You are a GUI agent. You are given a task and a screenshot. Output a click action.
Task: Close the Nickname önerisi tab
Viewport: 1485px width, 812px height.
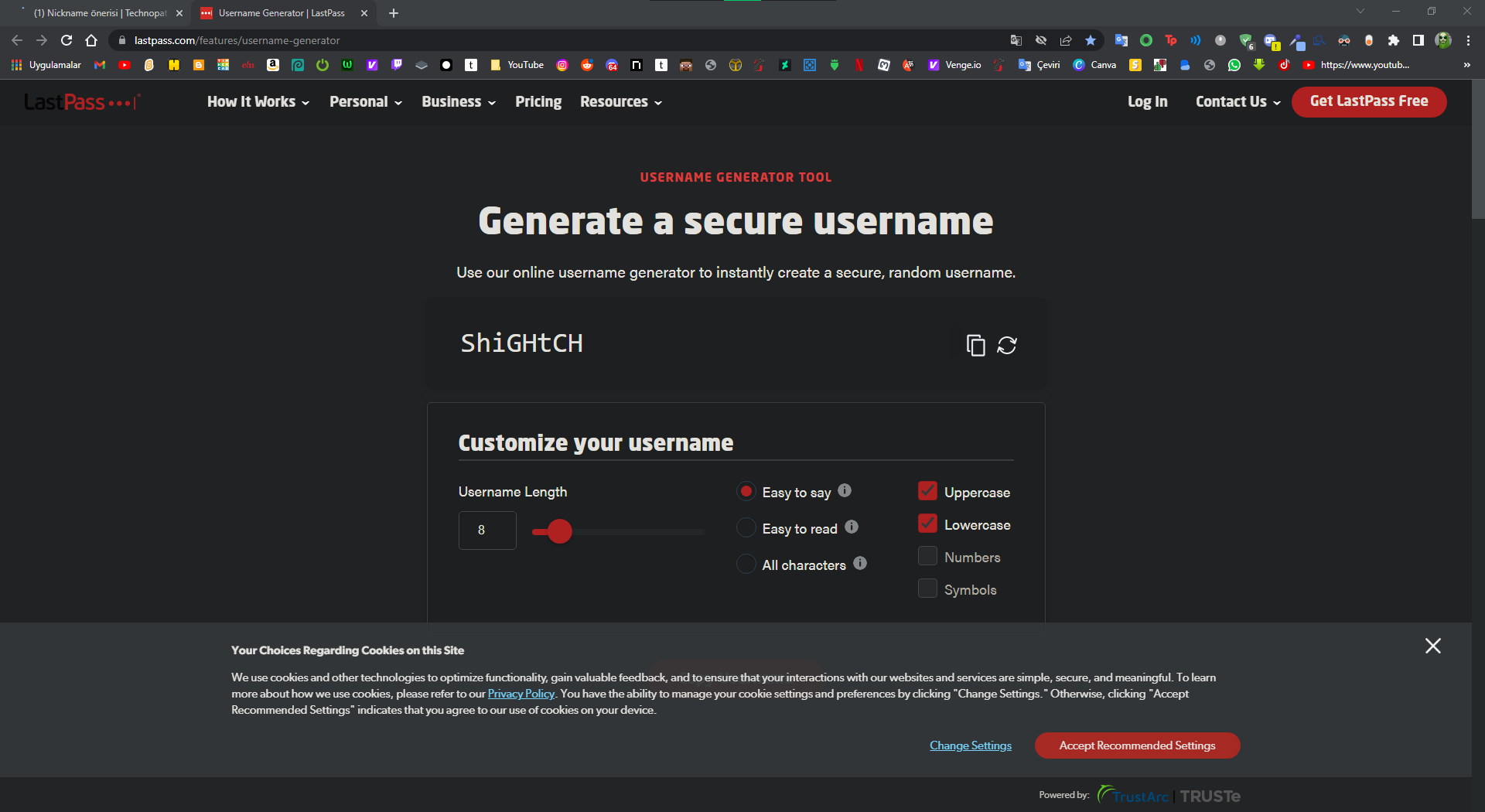pos(179,13)
